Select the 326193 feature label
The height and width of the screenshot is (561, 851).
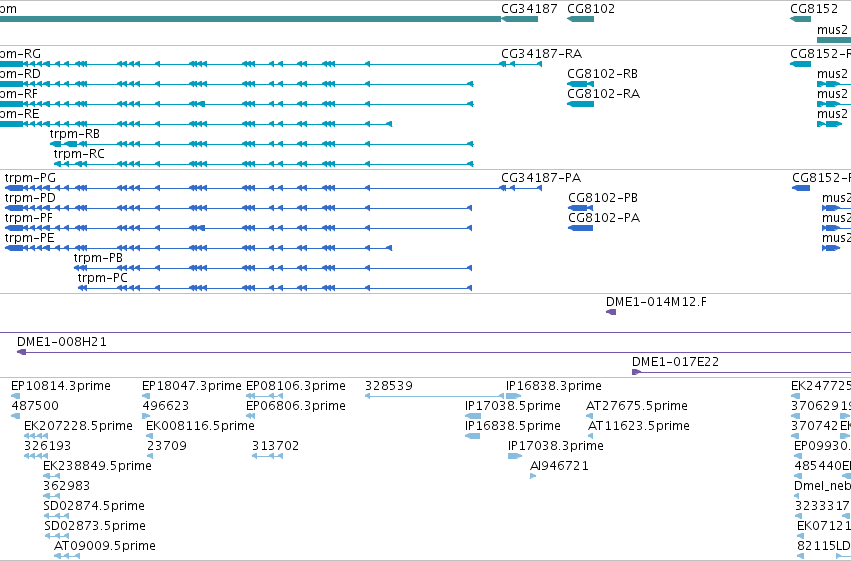click(x=47, y=447)
